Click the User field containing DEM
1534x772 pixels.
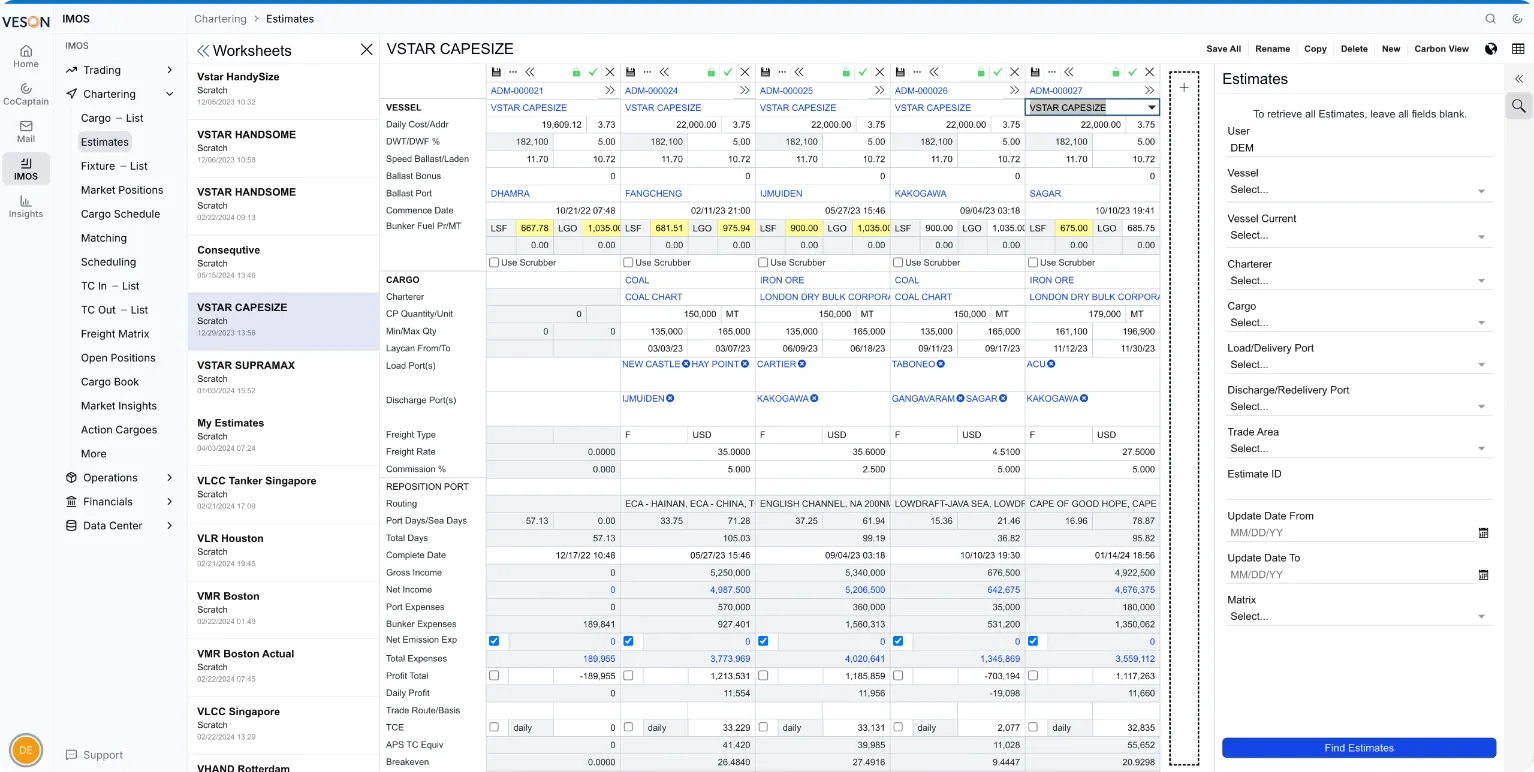click(x=1359, y=148)
